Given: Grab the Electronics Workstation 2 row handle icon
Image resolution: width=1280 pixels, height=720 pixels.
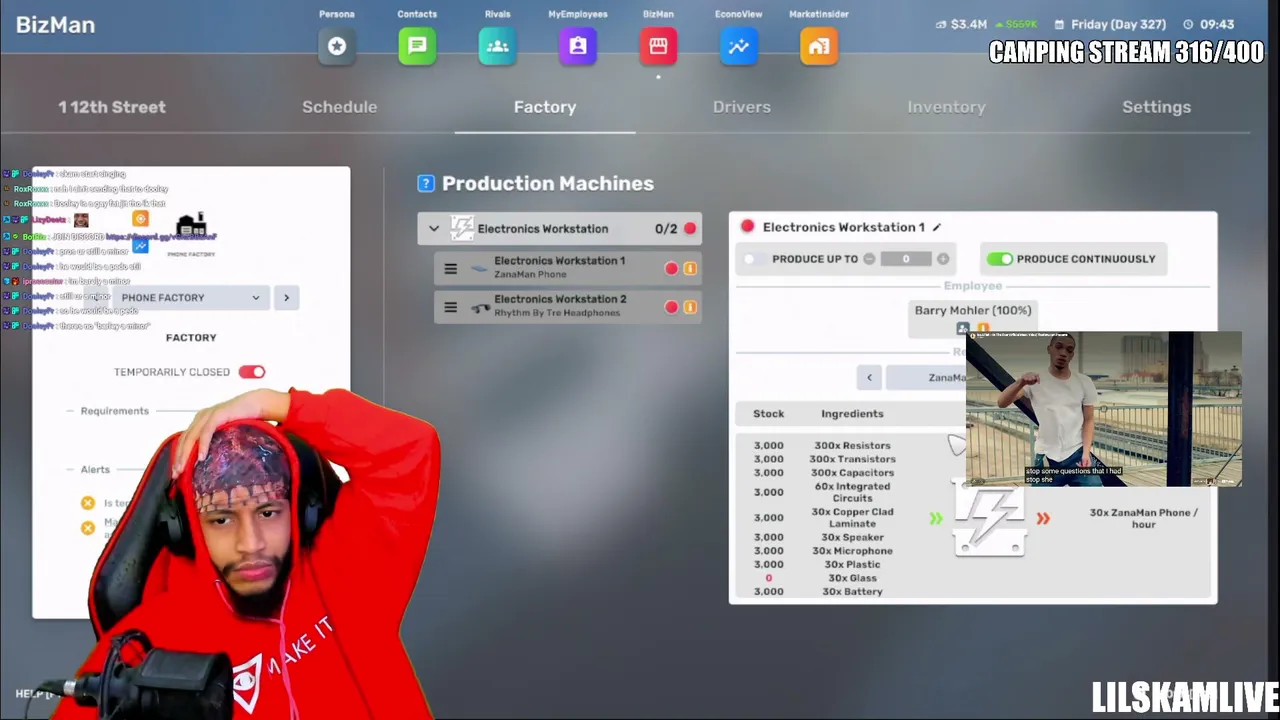Looking at the screenshot, I should (x=450, y=307).
